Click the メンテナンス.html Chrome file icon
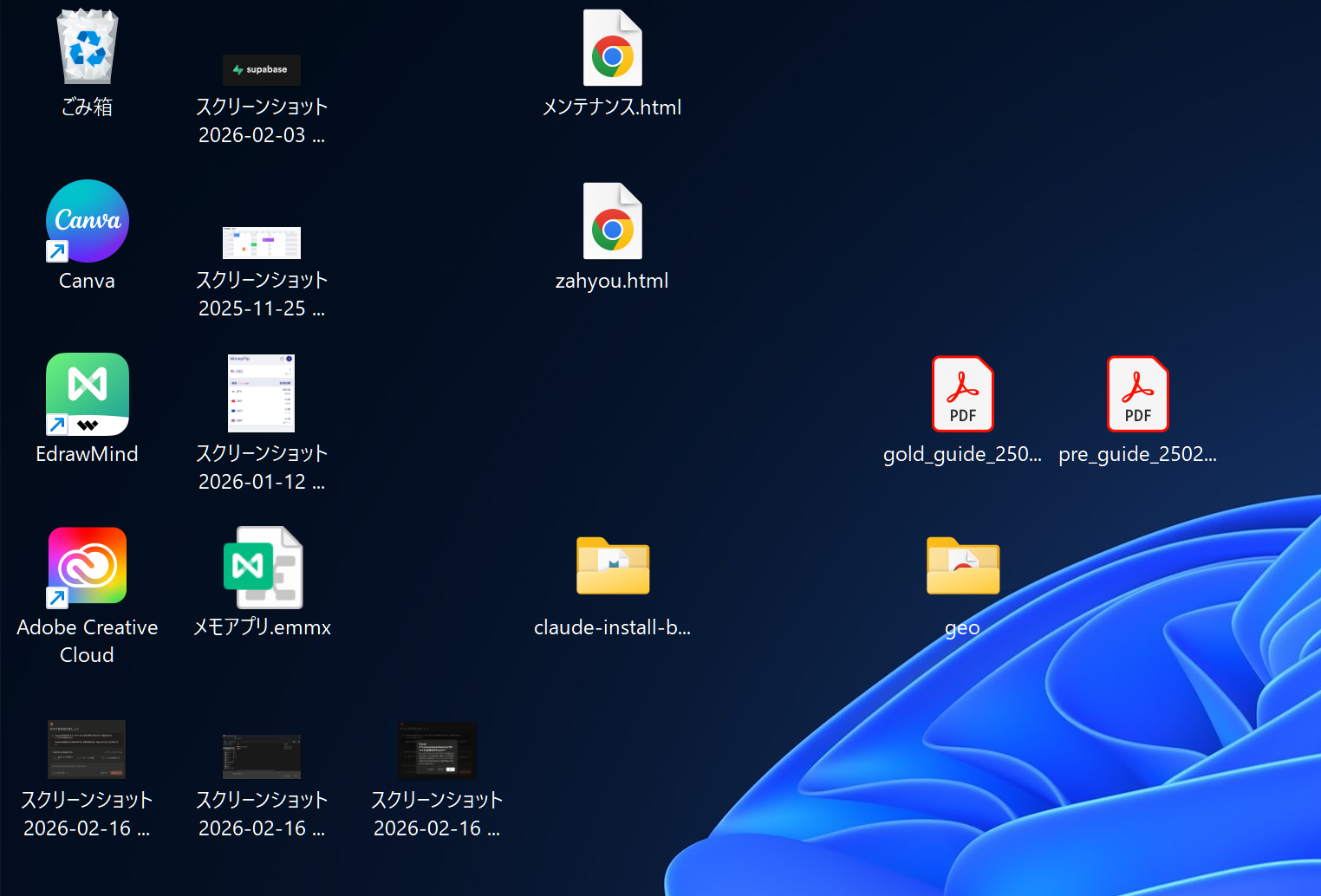1321x896 pixels. coord(612,49)
